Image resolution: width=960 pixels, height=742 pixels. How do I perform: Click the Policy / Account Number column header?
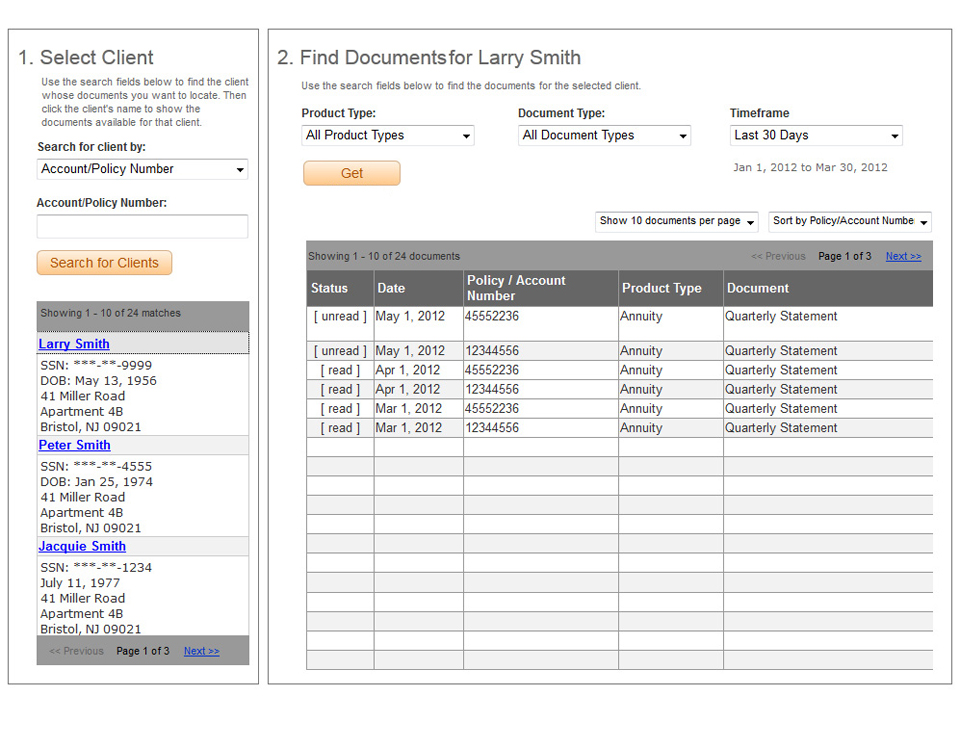click(516, 288)
